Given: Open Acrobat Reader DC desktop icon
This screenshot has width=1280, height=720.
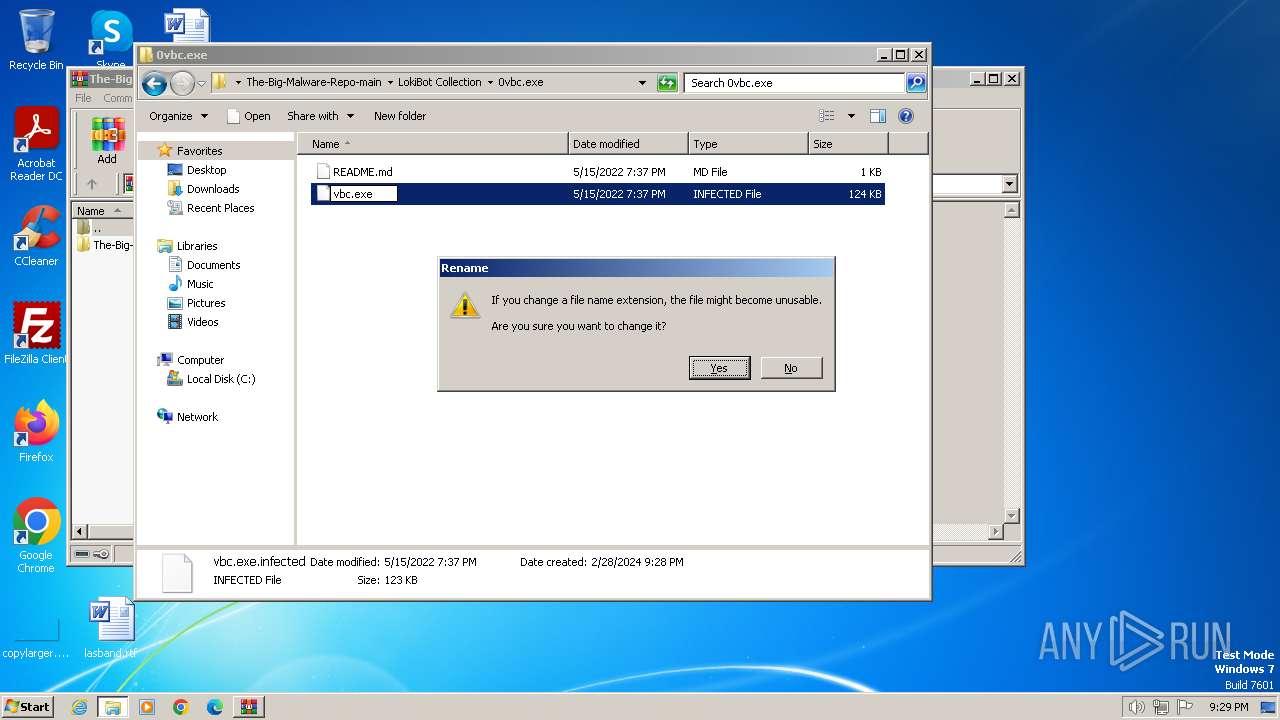Looking at the screenshot, I should tap(36, 145).
